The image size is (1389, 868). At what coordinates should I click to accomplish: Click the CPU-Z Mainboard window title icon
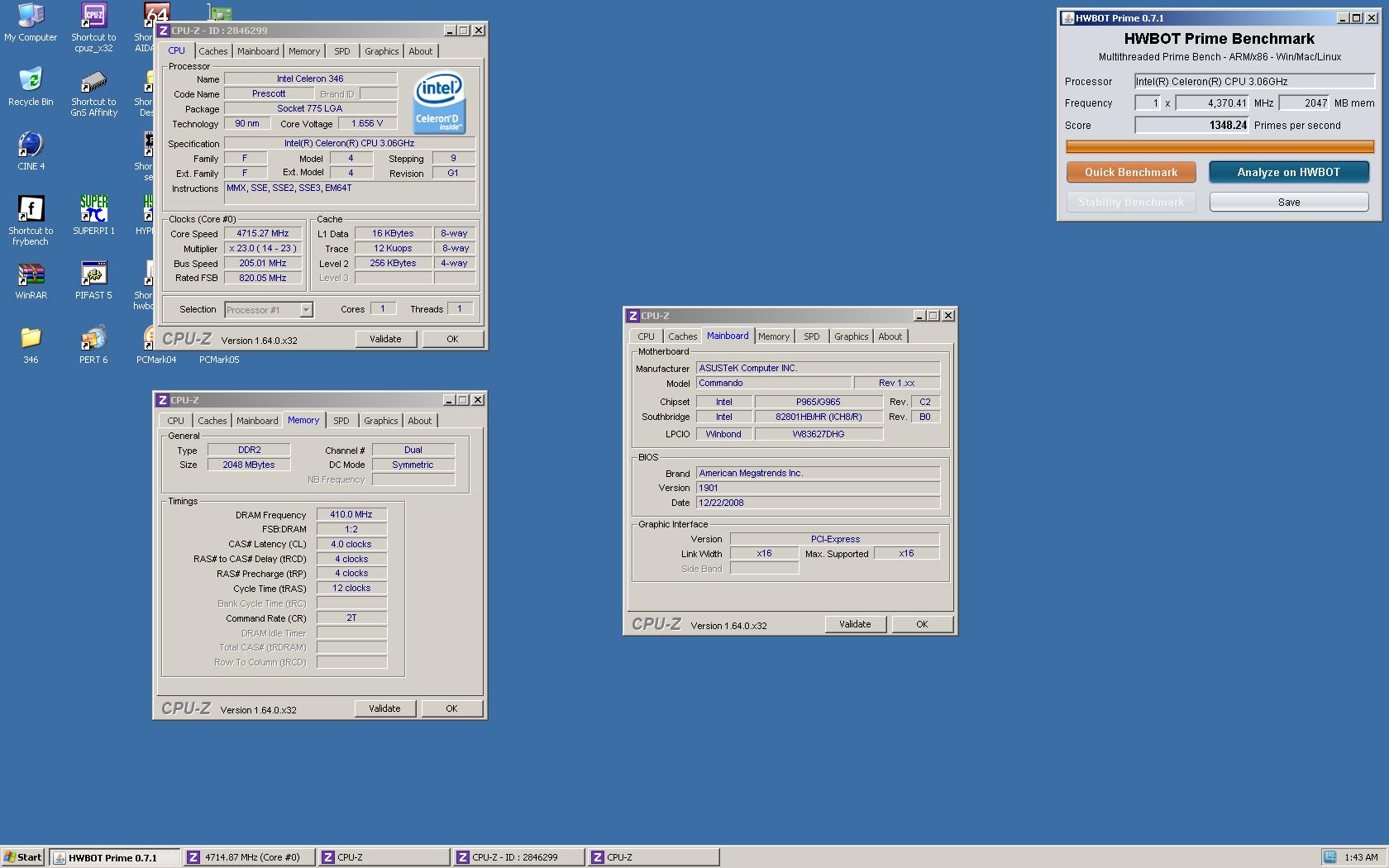tap(632, 316)
